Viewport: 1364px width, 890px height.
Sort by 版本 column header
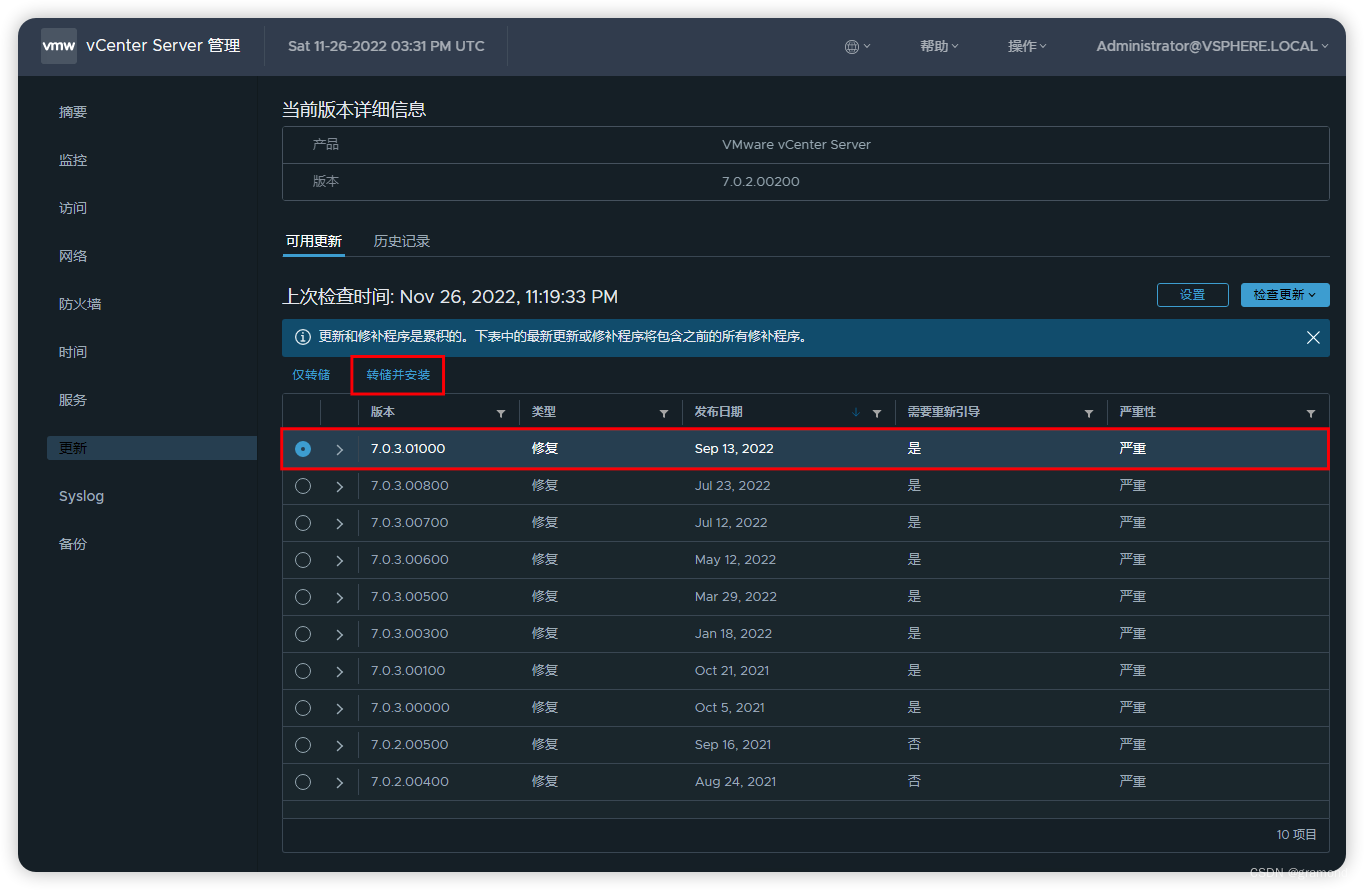[x=383, y=412]
